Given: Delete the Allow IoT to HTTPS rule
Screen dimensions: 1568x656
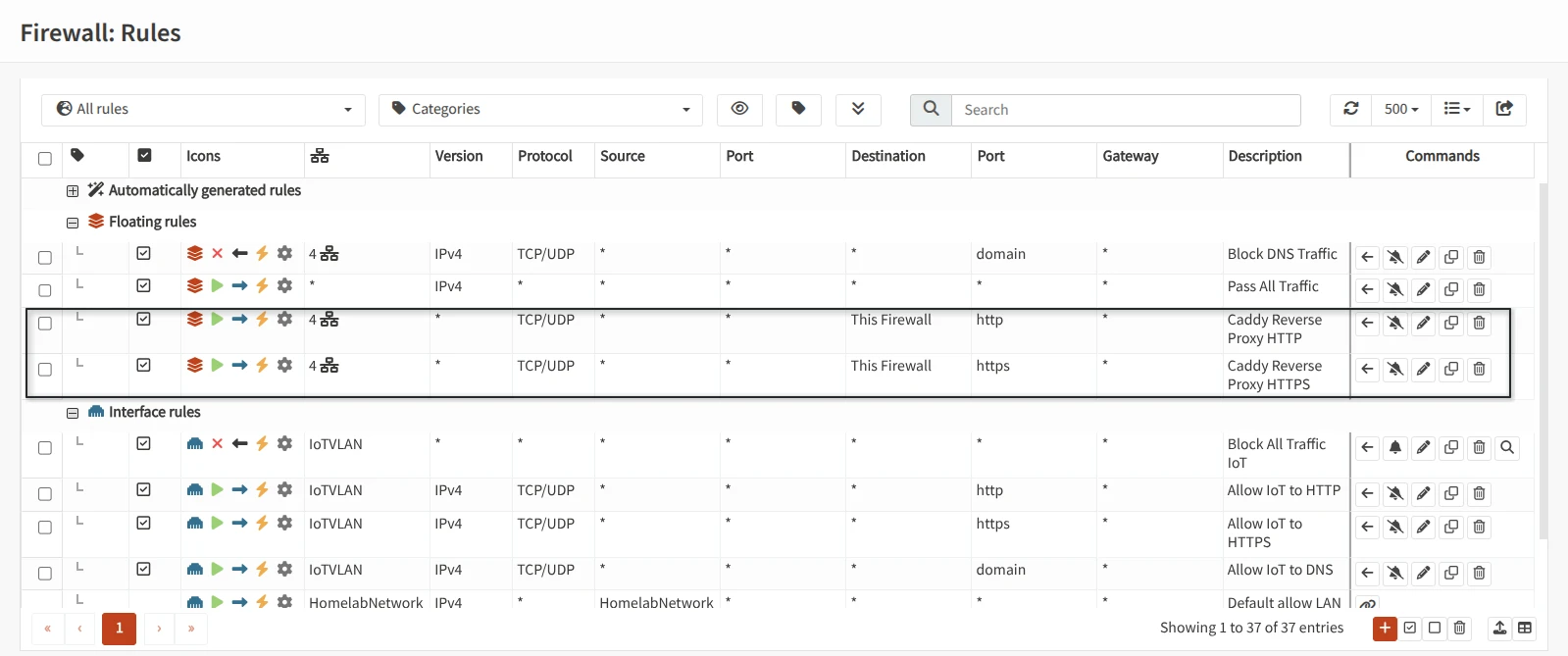Looking at the screenshot, I should [1479, 527].
